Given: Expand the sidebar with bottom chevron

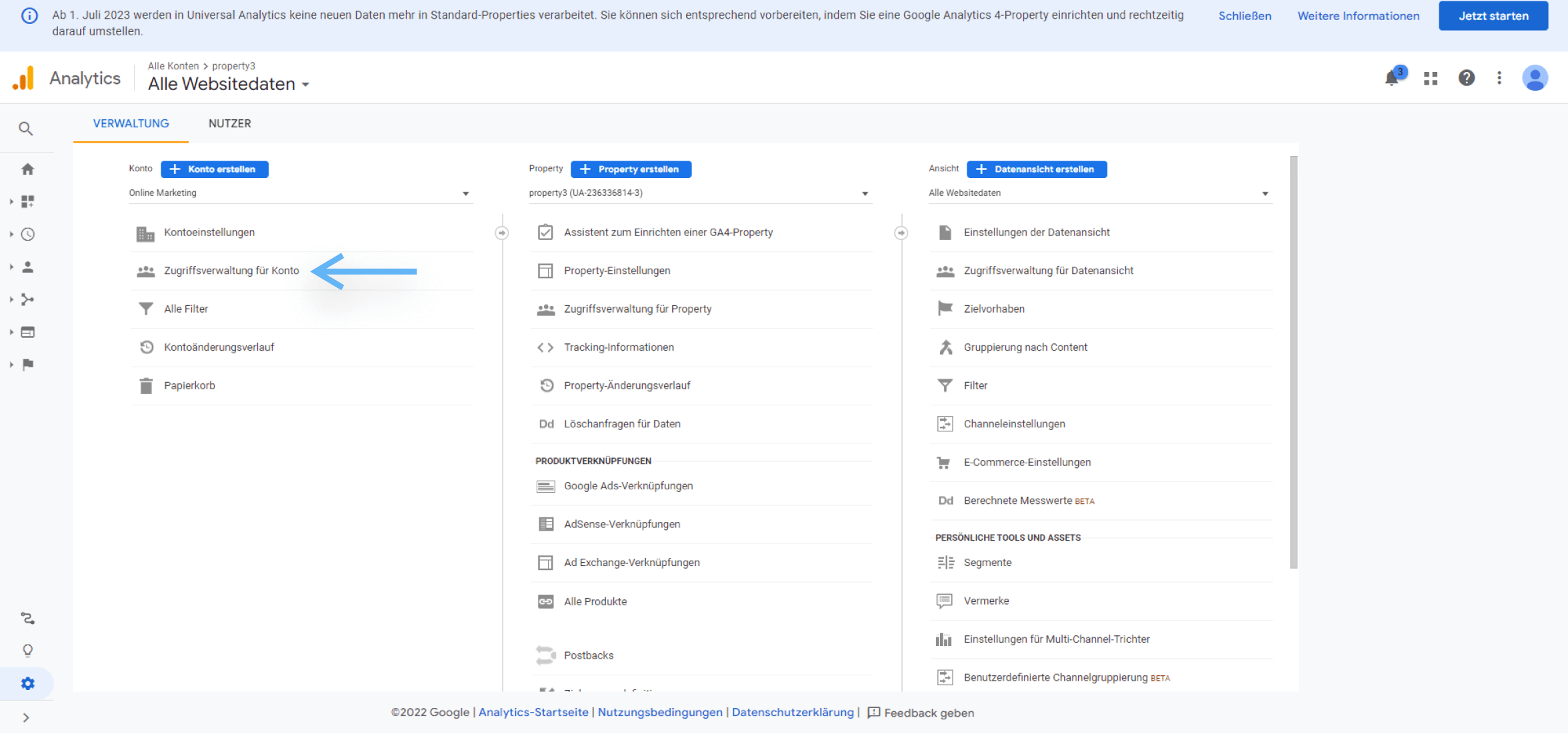Looking at the screenshot, I should click(x=26, y=717).
